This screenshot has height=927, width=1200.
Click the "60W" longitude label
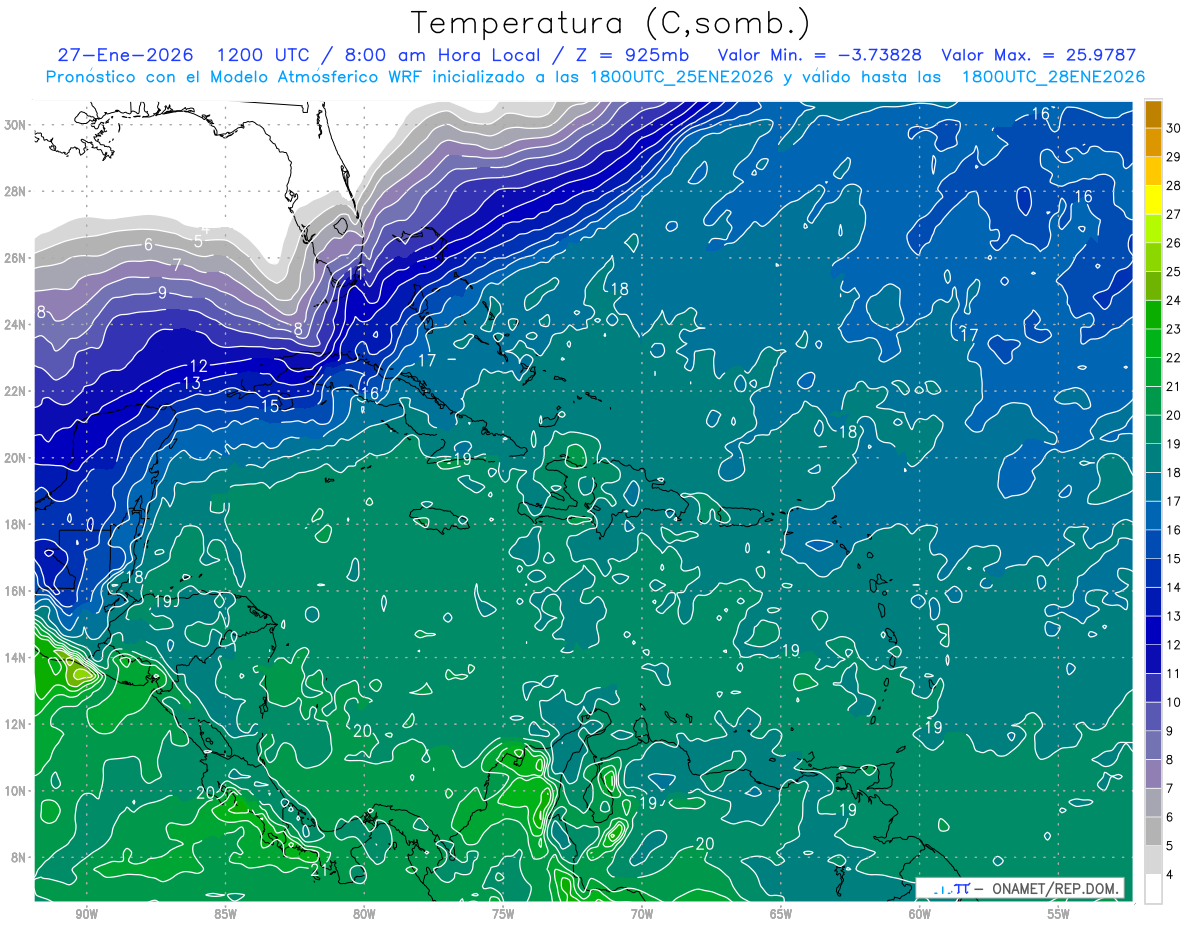tap(920, 914)
